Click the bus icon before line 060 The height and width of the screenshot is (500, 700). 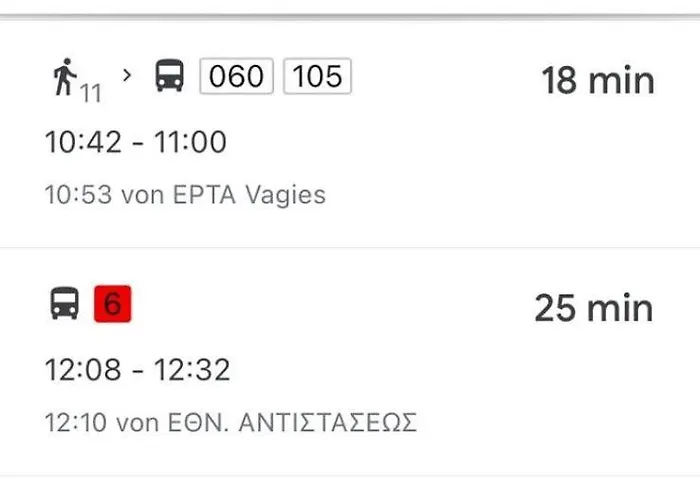pyautogui.click(x=169, y=76)
